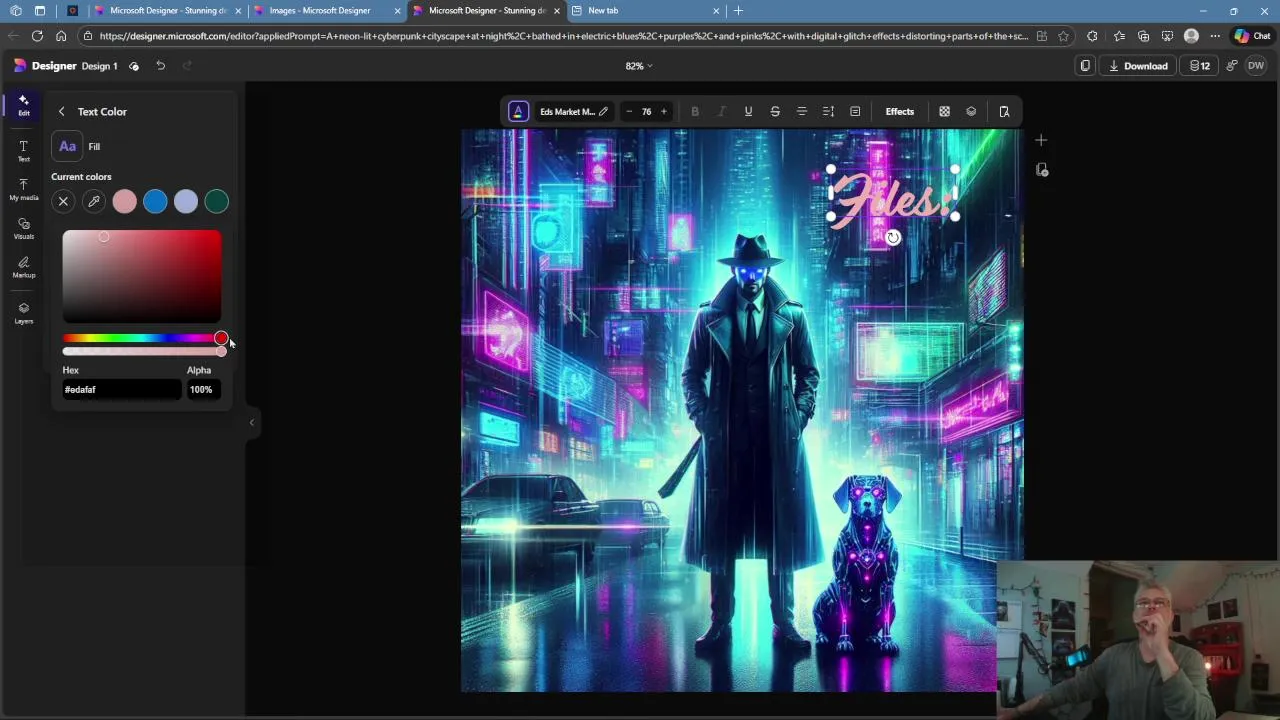This screenshot has width=1280, height=720.
Task: Open the credits 12 button
Action: click(x=1199, y=66)
